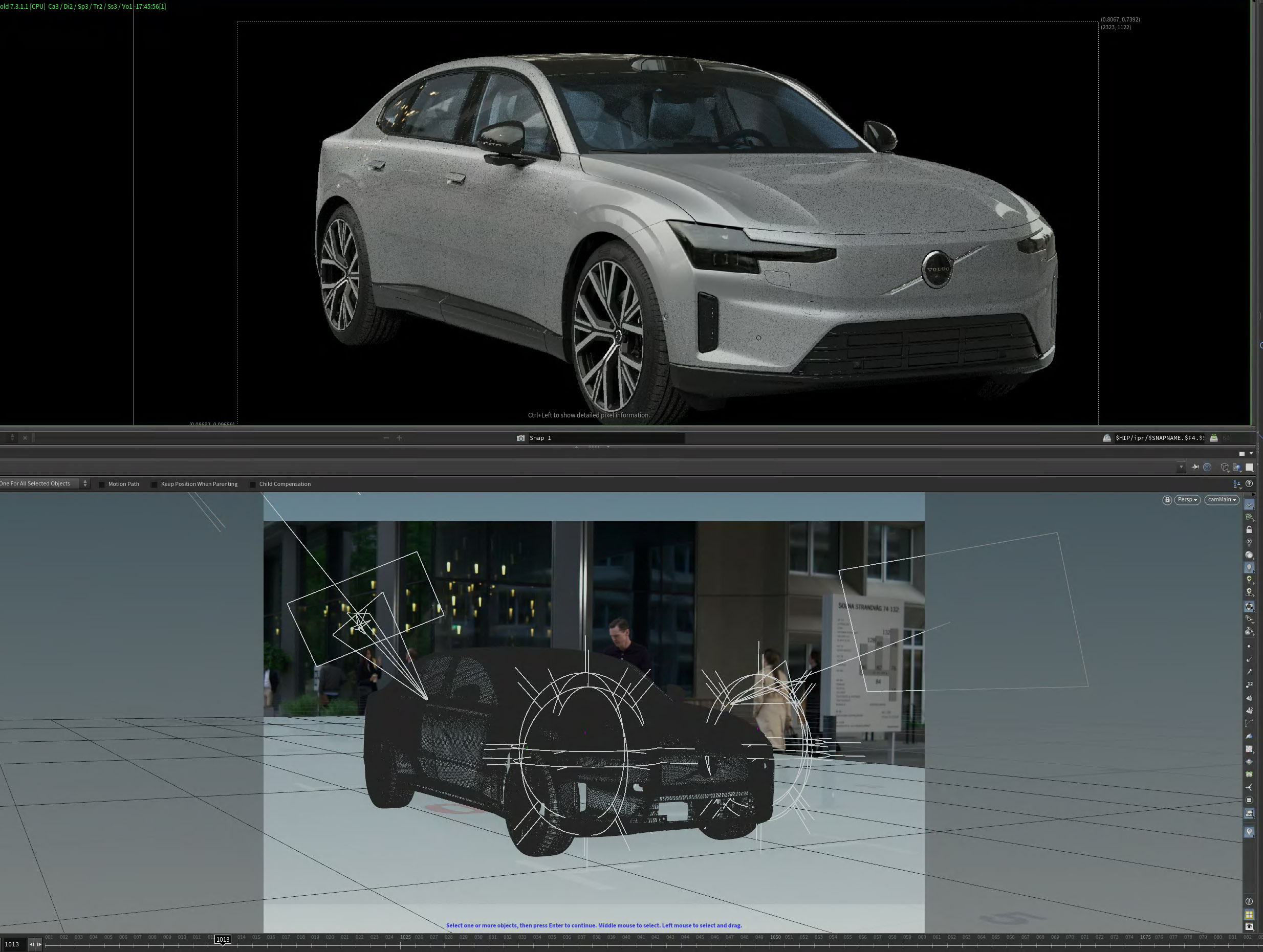
Task: Click the circled rectangle icon in right toolbar
Action: point(1249,800)
